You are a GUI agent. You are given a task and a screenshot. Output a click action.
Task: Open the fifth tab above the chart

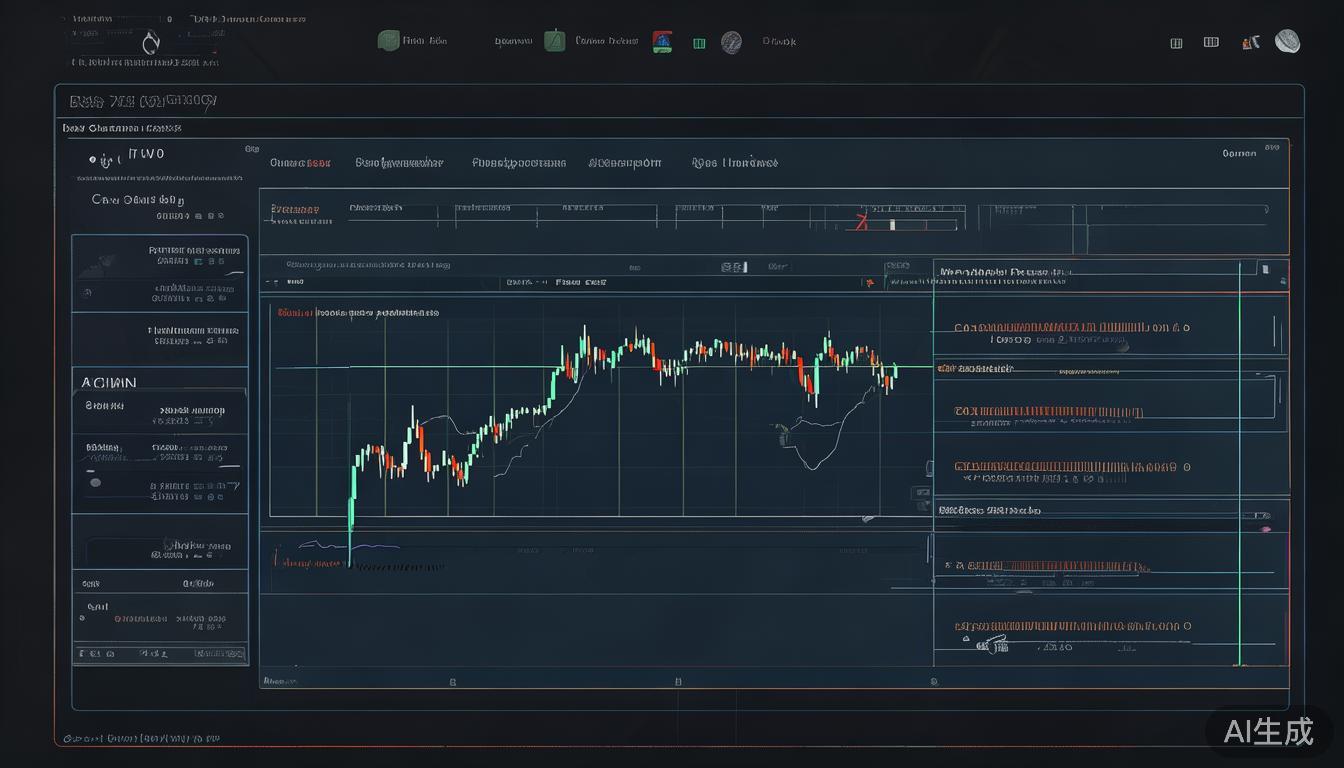735,162
